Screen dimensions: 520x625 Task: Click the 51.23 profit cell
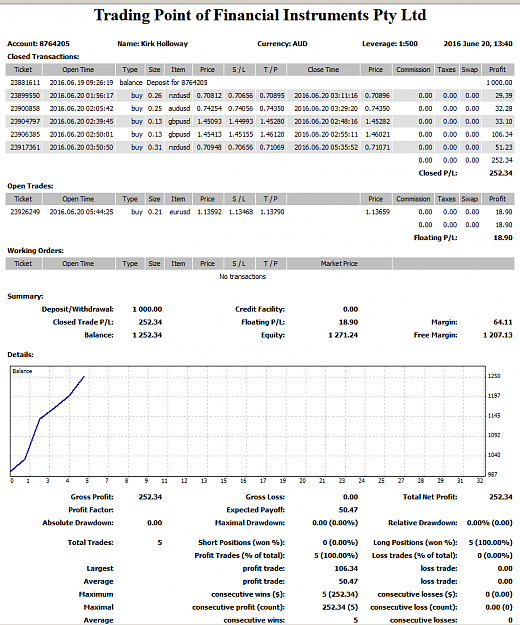click(x=504, y=147)
